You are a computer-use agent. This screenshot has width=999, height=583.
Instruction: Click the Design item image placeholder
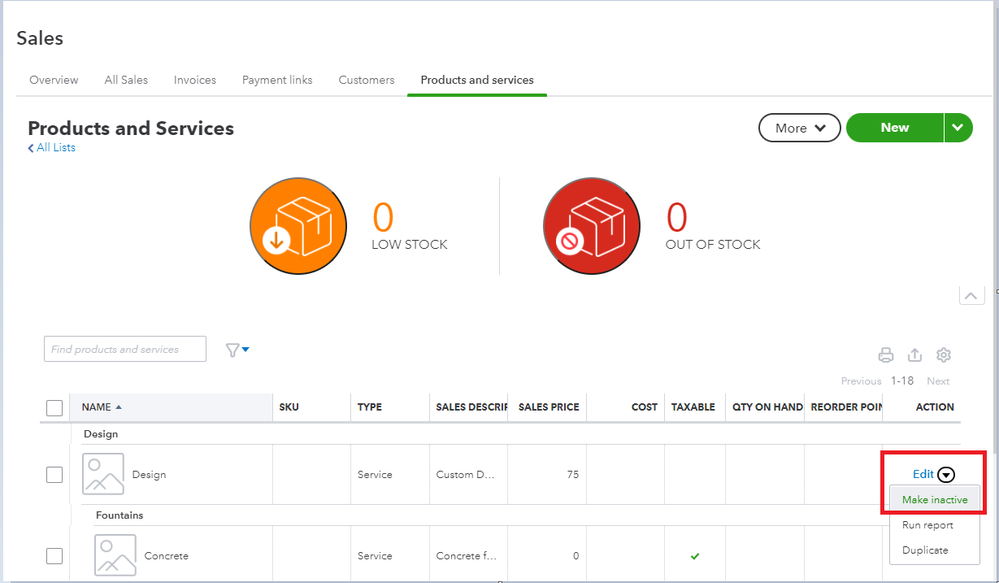[x=103, y=474]
